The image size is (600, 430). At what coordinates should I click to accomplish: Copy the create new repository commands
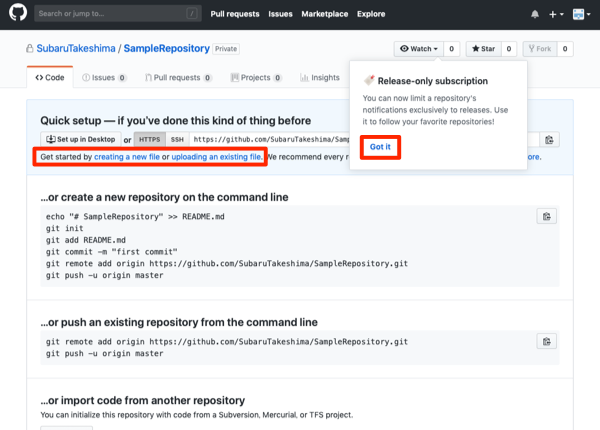(x=546, y=217)
